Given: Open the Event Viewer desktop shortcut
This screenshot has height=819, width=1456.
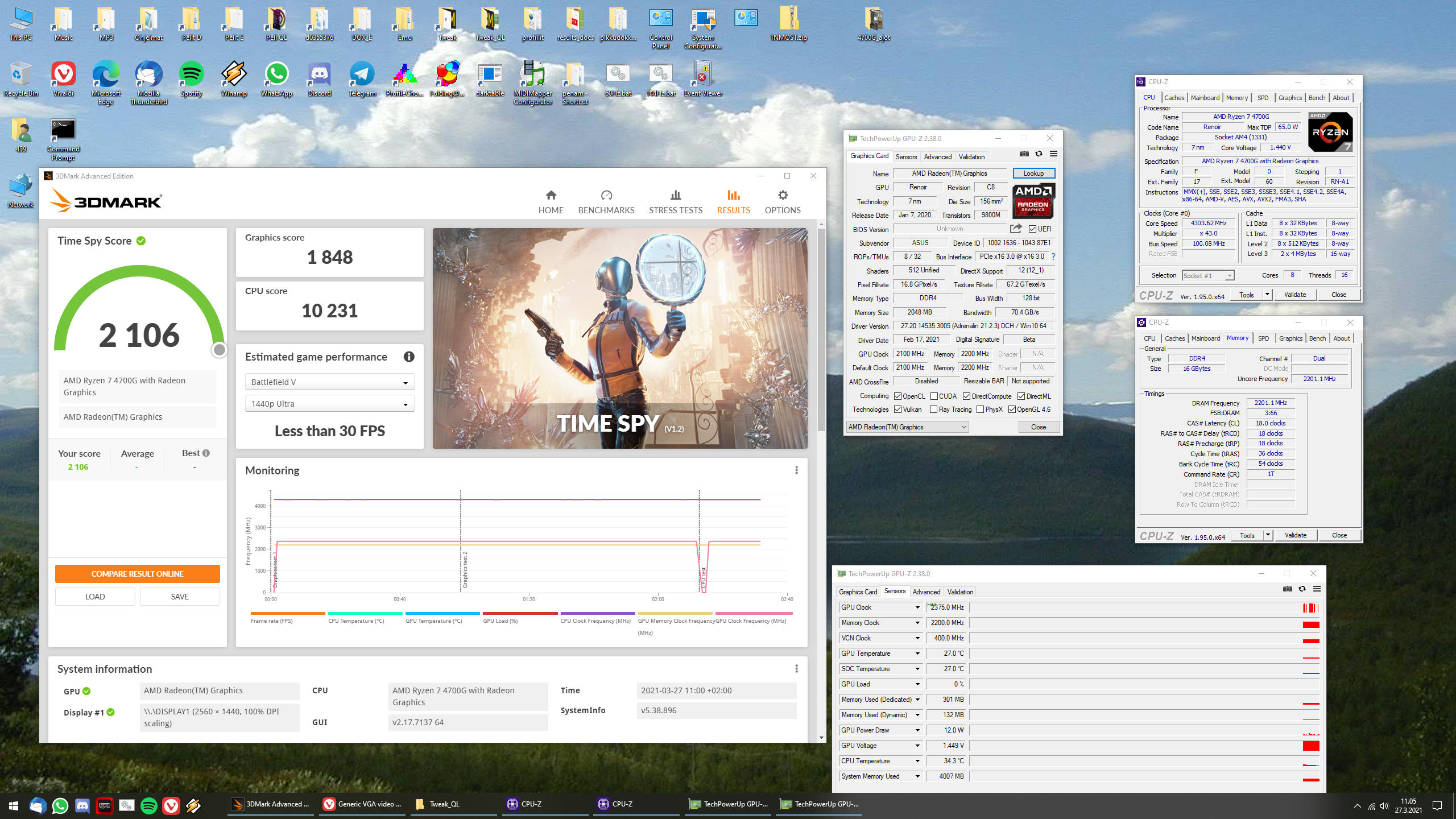Looking at the screenshot, I should click(703, 80).
